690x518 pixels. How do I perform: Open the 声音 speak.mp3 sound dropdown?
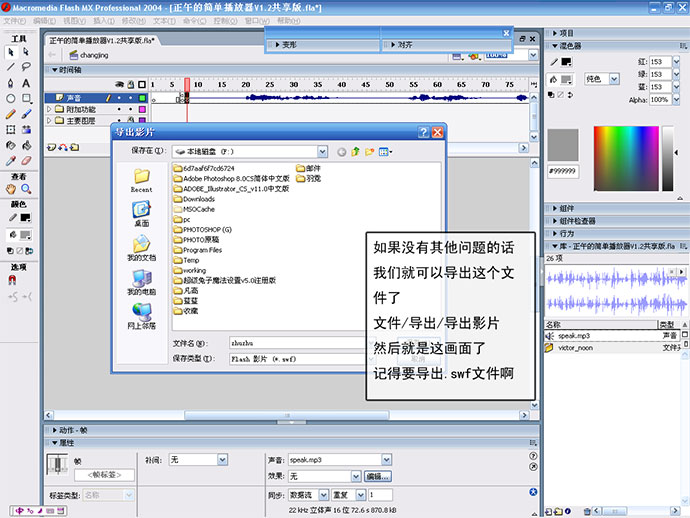click(x=386, y=460)
